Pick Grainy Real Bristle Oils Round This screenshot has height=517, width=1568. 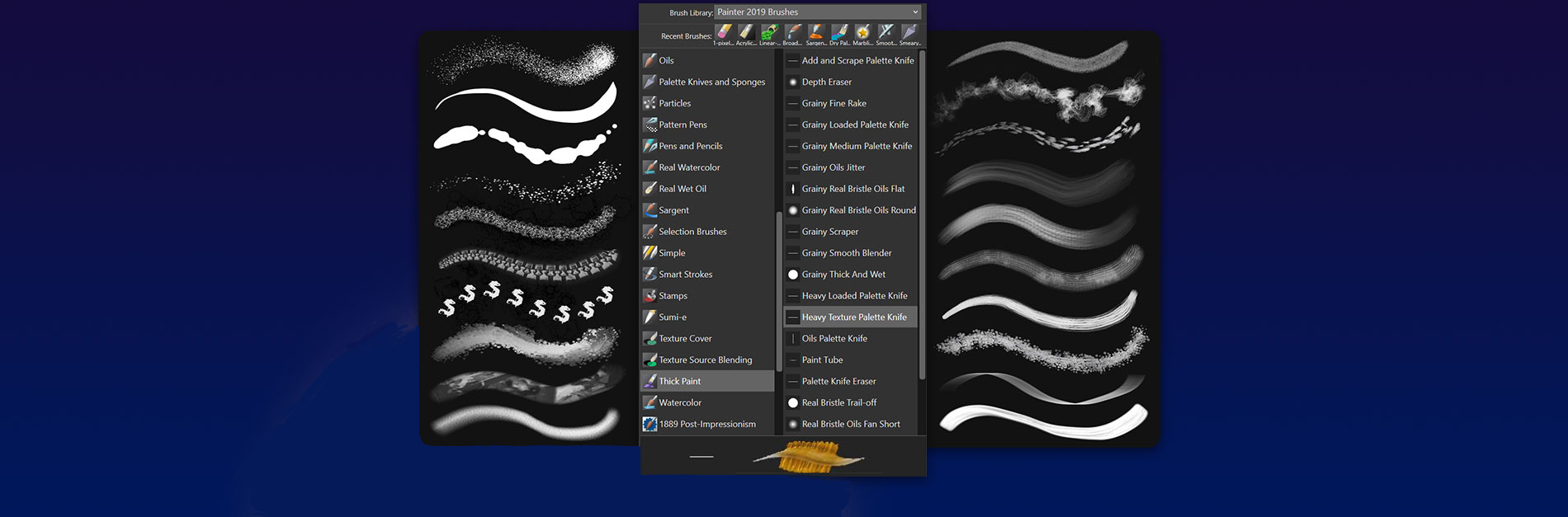(850, 210)
